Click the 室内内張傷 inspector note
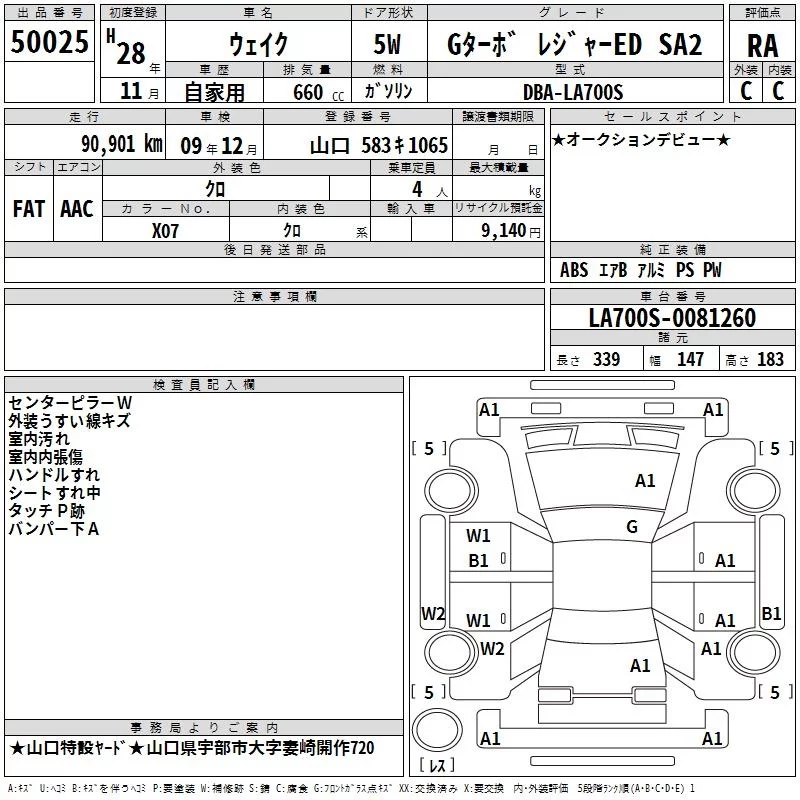This screenshot has width=800, height=800. [x=45, y=456]
